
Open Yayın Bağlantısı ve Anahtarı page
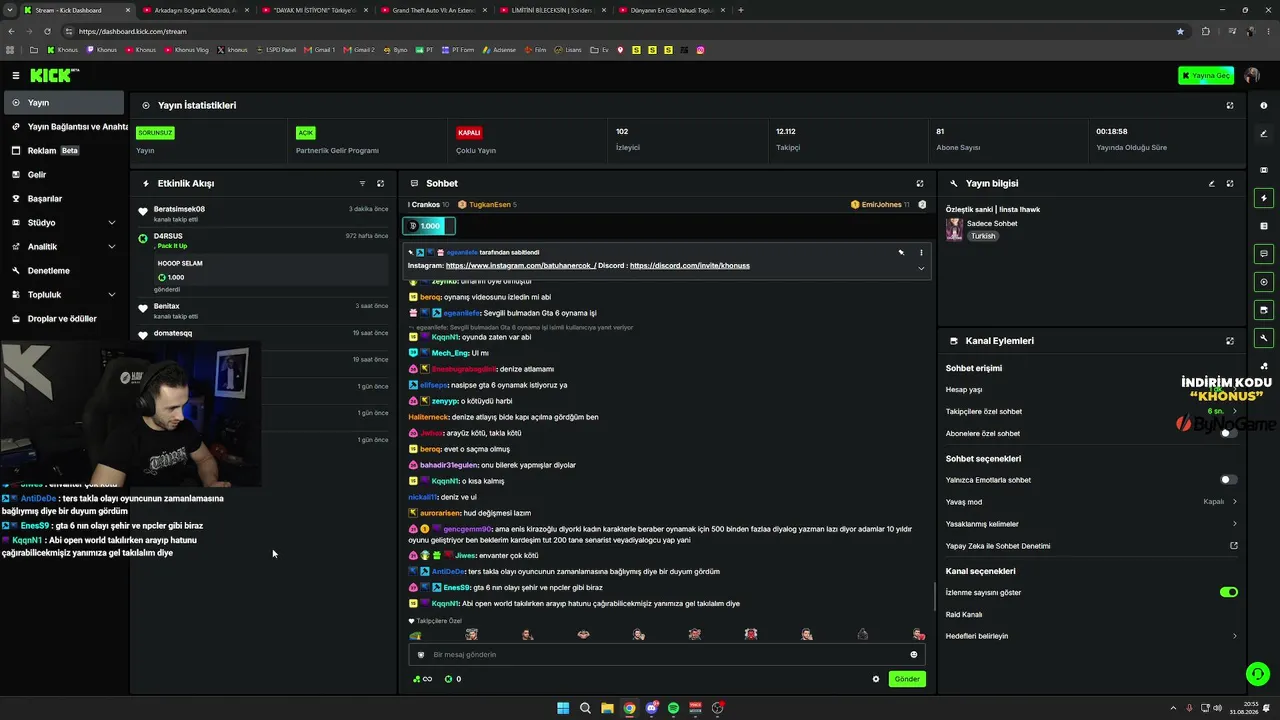point(64,127)
